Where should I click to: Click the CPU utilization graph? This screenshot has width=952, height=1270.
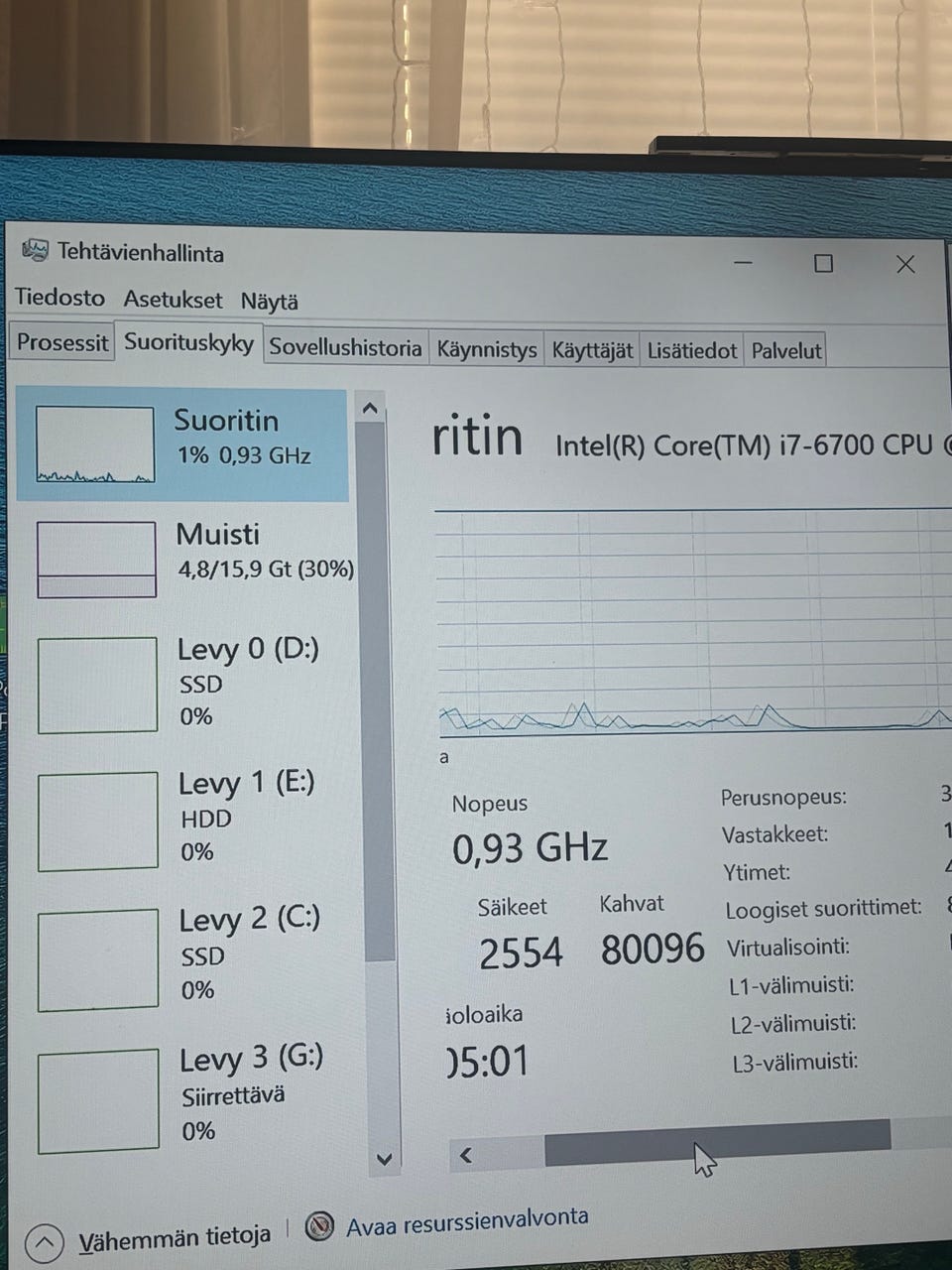coord(693,623)
